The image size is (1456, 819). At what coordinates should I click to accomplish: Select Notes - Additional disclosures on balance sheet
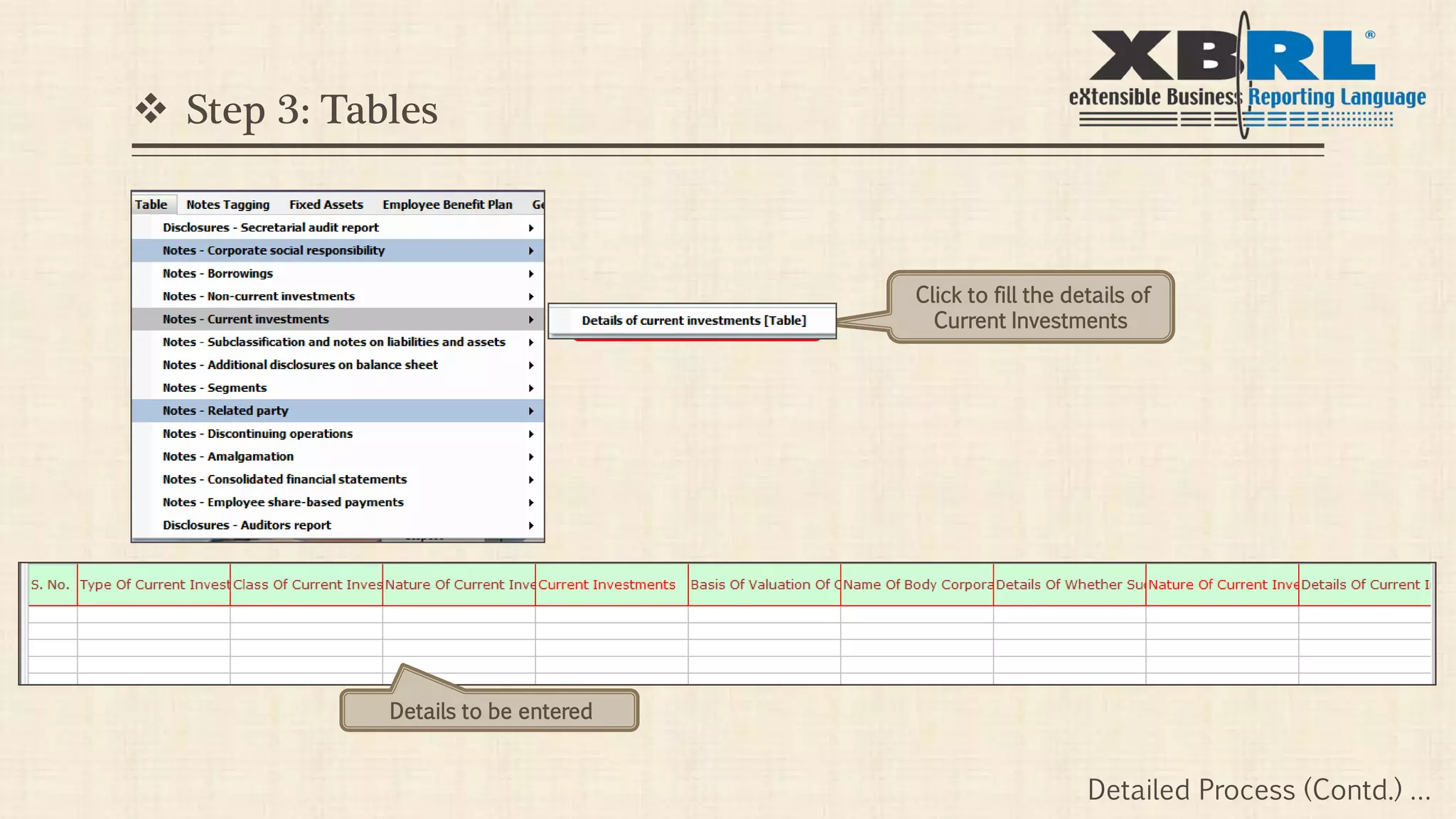point(338,365)
